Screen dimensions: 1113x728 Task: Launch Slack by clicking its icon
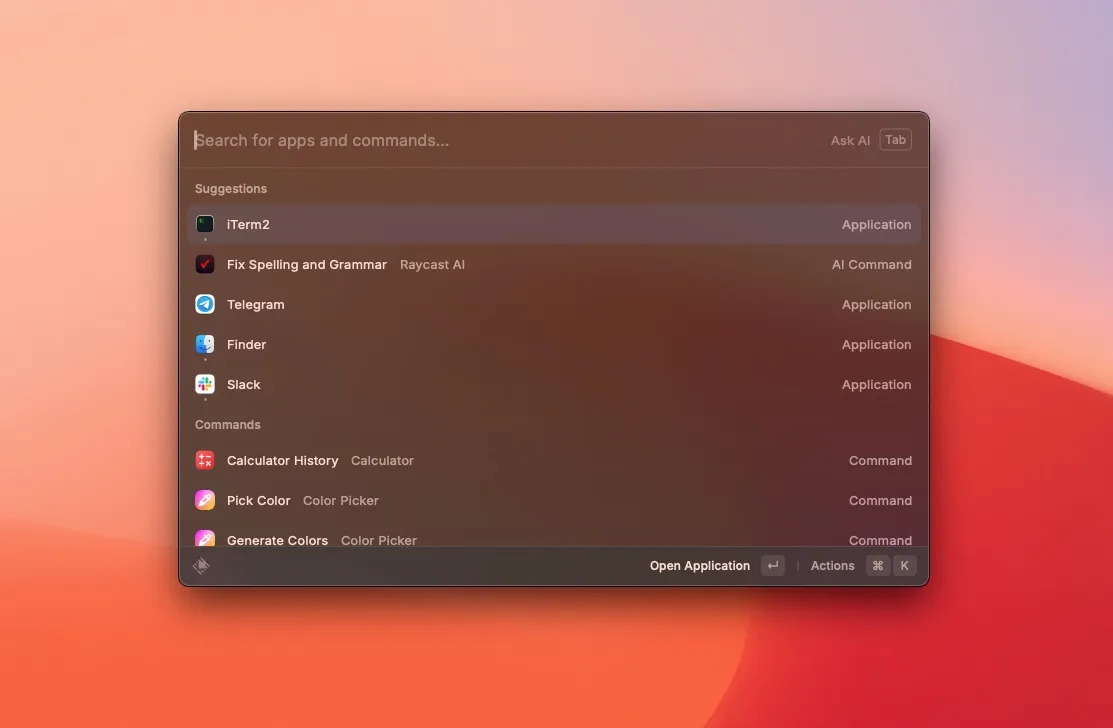click(x=205, y=384)
